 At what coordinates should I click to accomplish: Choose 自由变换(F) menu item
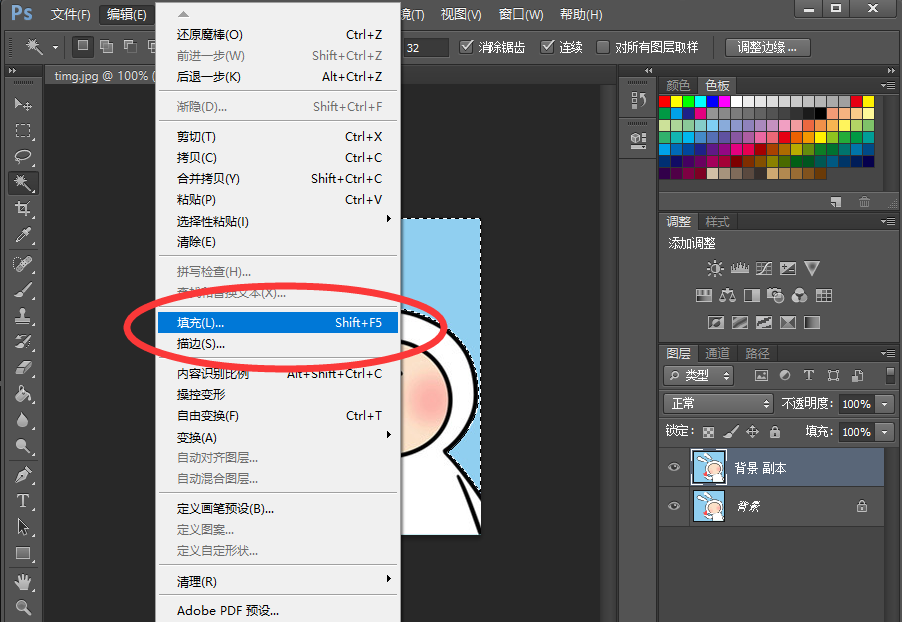point(278,415)
